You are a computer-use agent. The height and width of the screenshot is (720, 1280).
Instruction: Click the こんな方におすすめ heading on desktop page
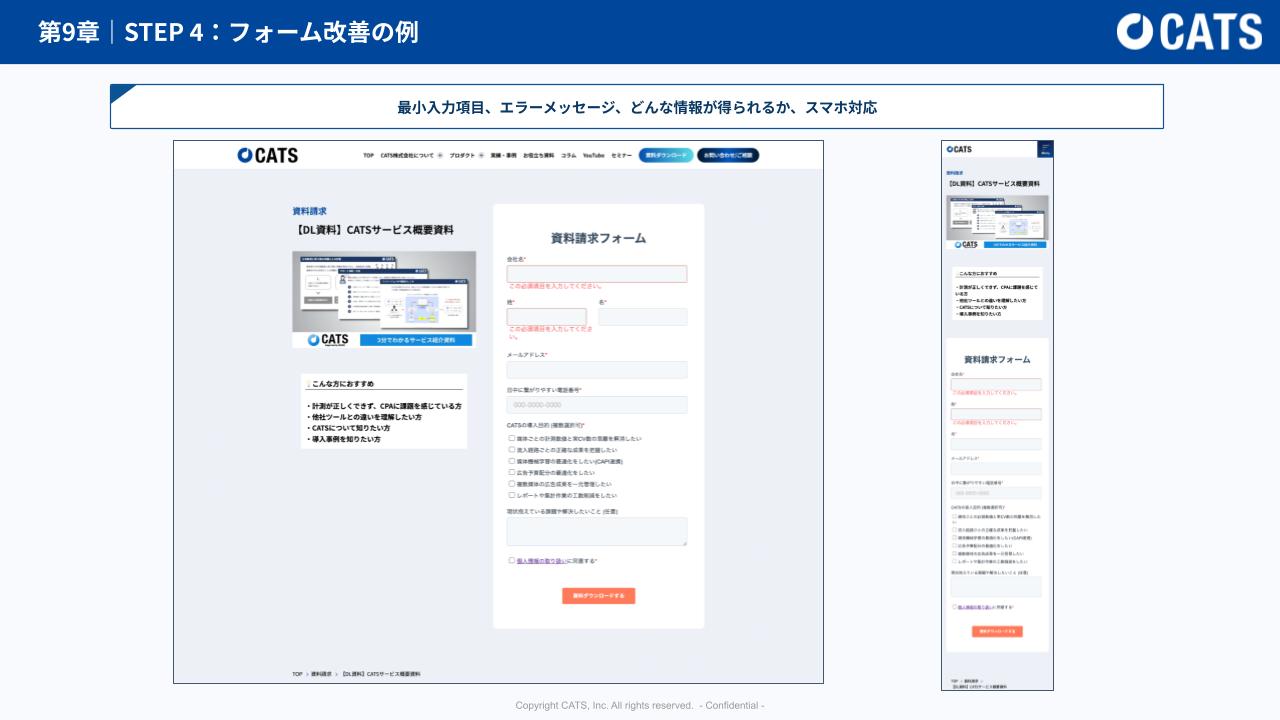click(x=343, y=383)
